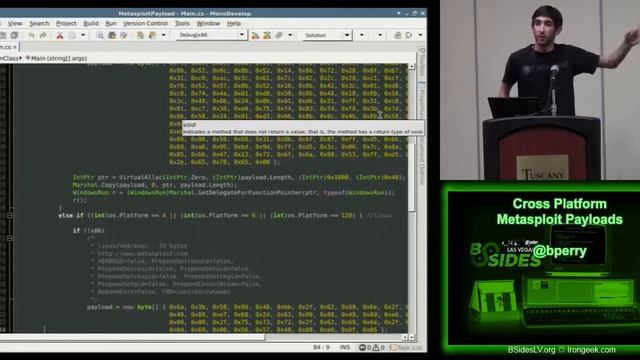Click the 'r();' code line

(x=80, y=200)
